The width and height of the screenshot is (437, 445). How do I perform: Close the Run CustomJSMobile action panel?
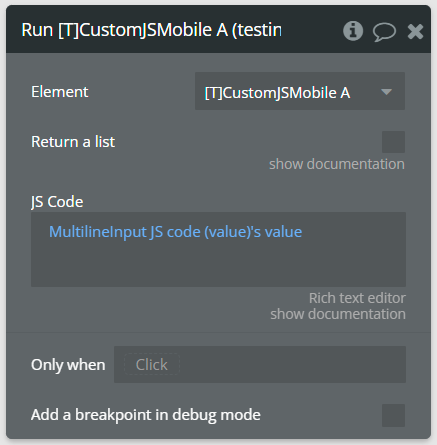[x=415, y=32]
